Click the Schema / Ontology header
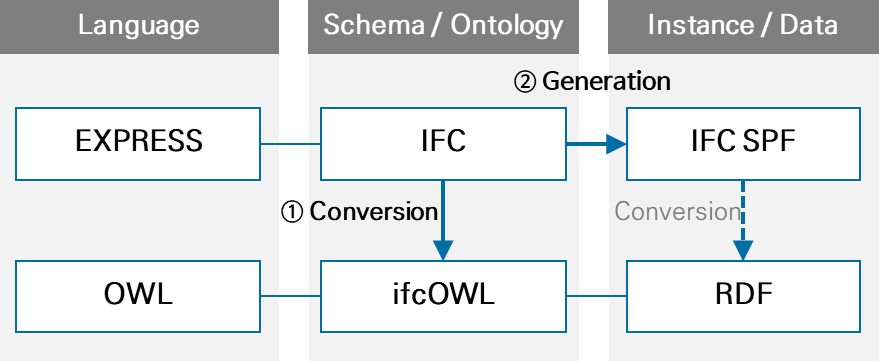This screenshot has height=361, width=879. pos(443,26)
